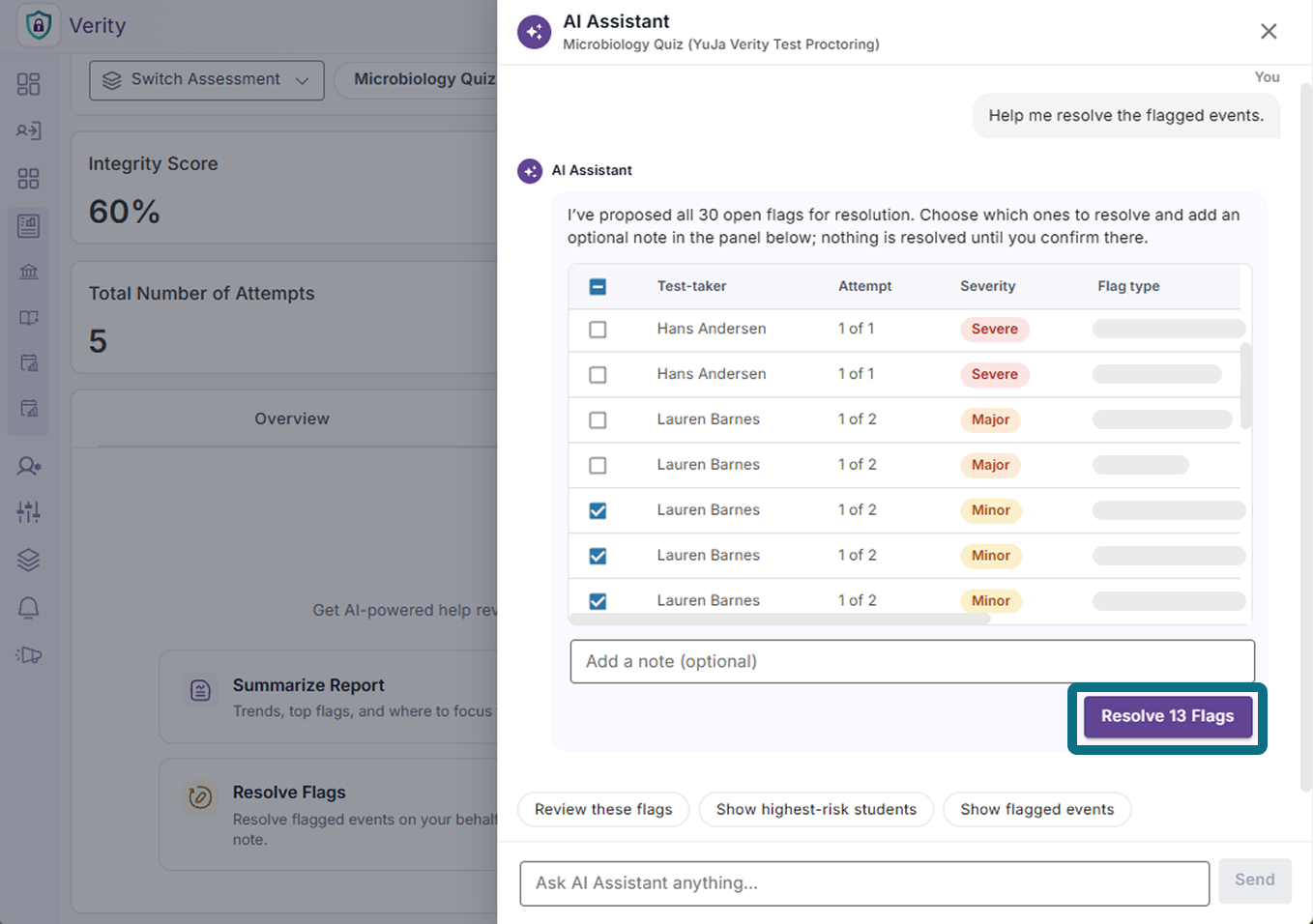1313x924 pixels.
Task: Click the Send button
Action: (x=1254, y=881)
